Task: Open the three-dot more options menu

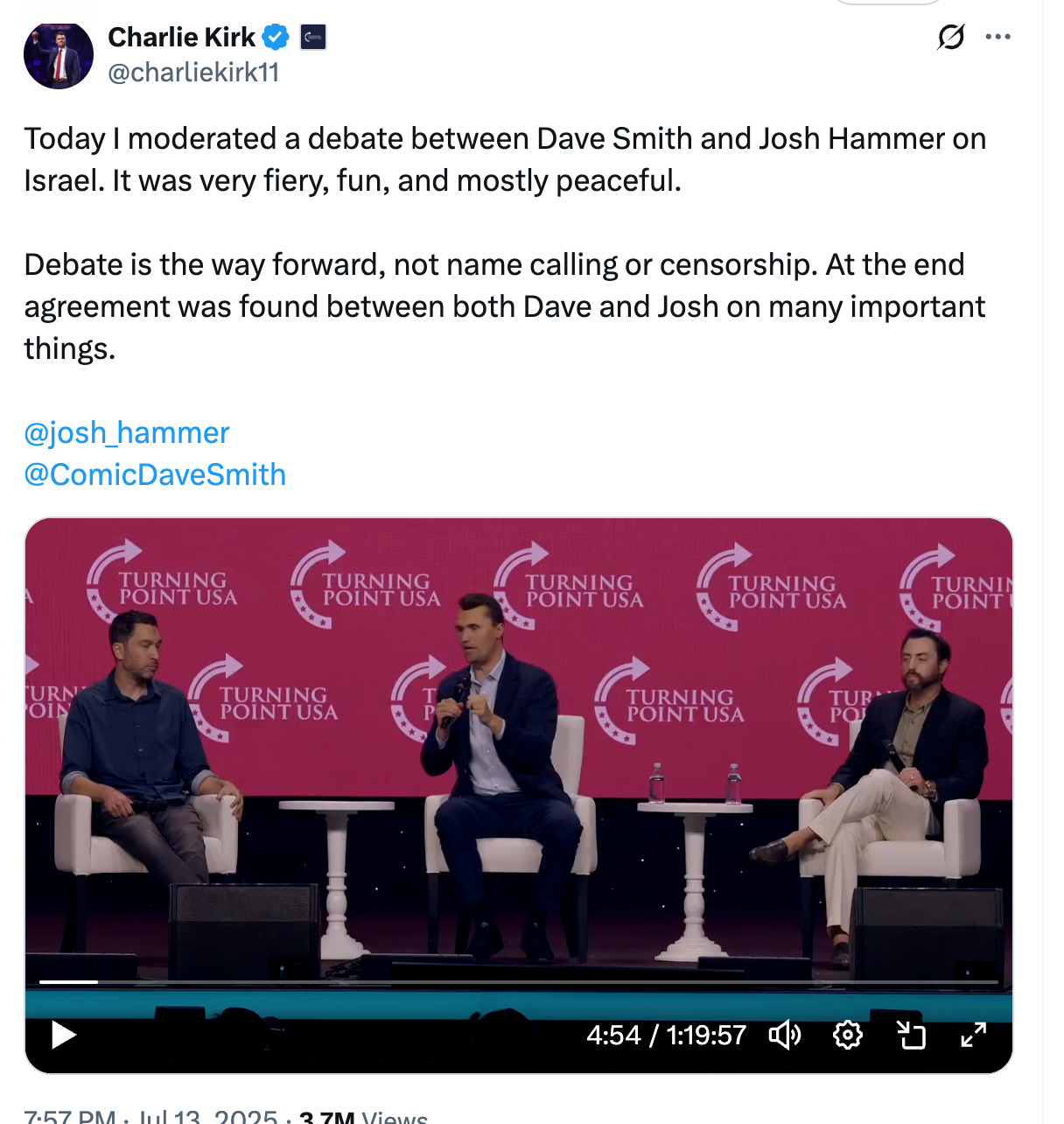Action: coord(998,37)
